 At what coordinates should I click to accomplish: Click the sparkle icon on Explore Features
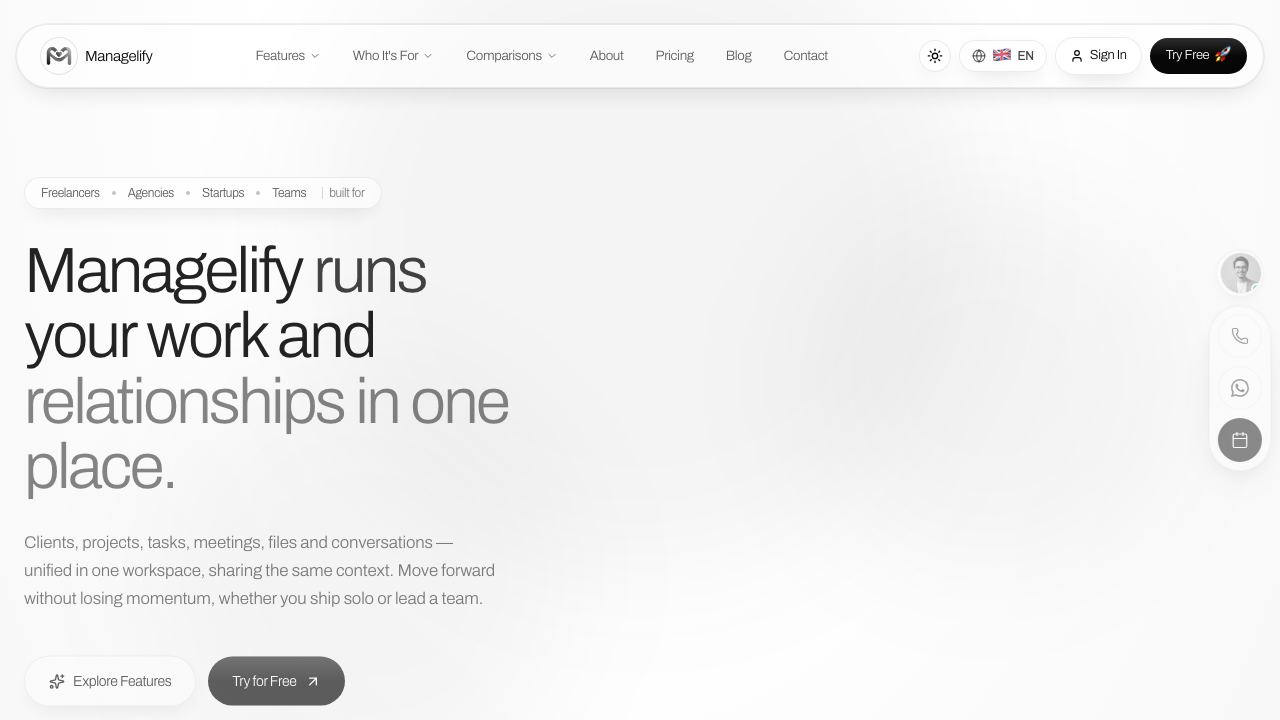[x=57, y=681]
